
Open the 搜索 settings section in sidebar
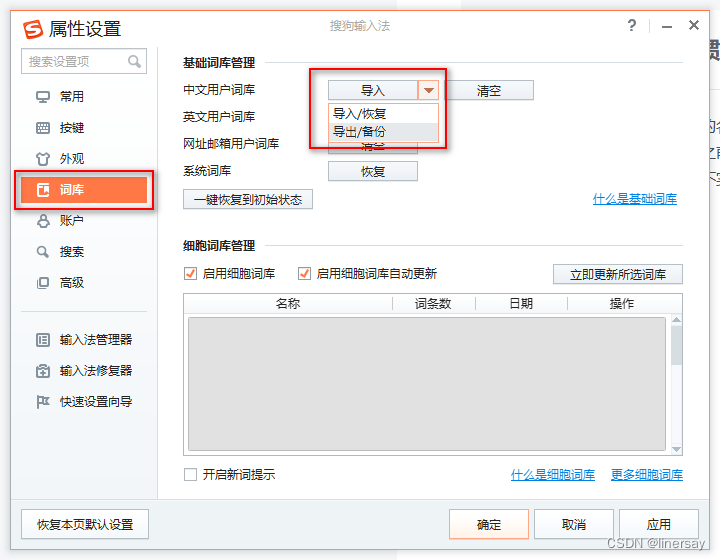(x=84, y=252)
